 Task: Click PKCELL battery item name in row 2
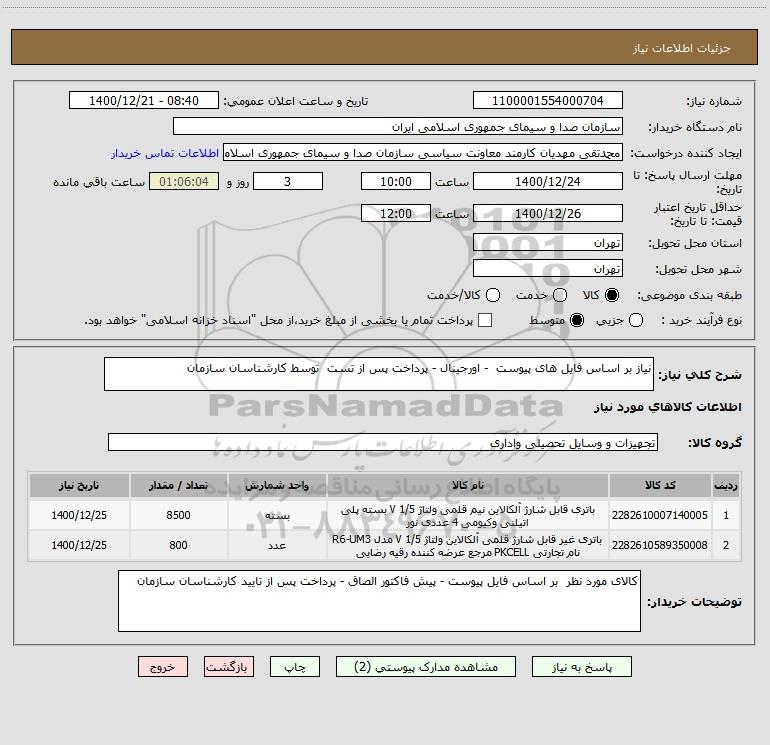coord(468,546)
